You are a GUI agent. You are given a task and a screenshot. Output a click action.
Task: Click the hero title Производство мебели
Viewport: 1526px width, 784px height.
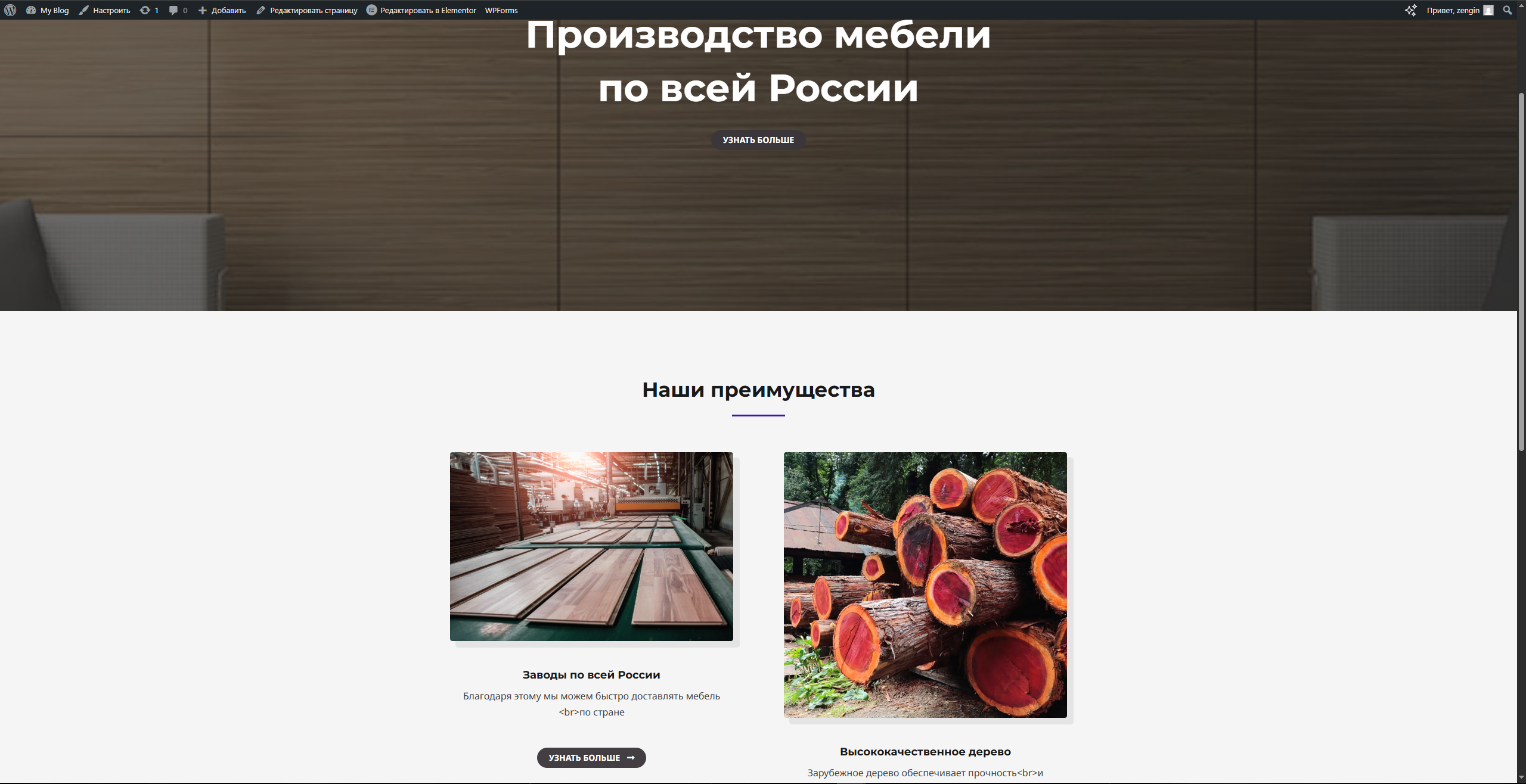pyautogui.click(x=758, y=35)
